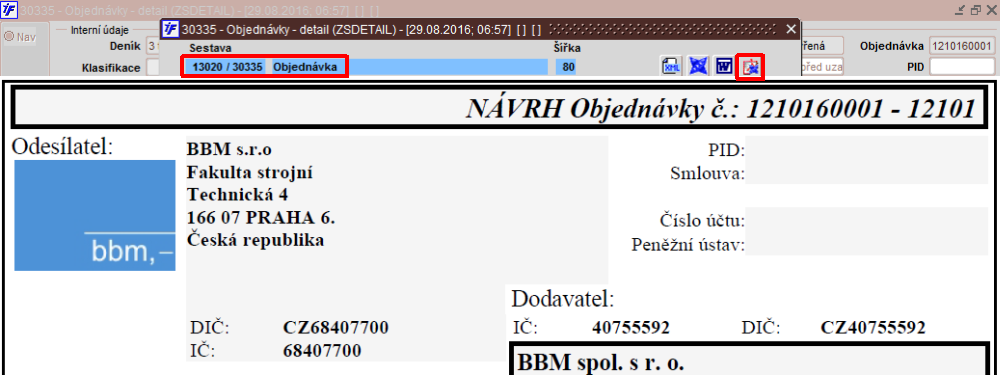The height and width of the screenshot is (377, 1000).
Task: Click the Deník field in background window
Action: pos(153,46)
